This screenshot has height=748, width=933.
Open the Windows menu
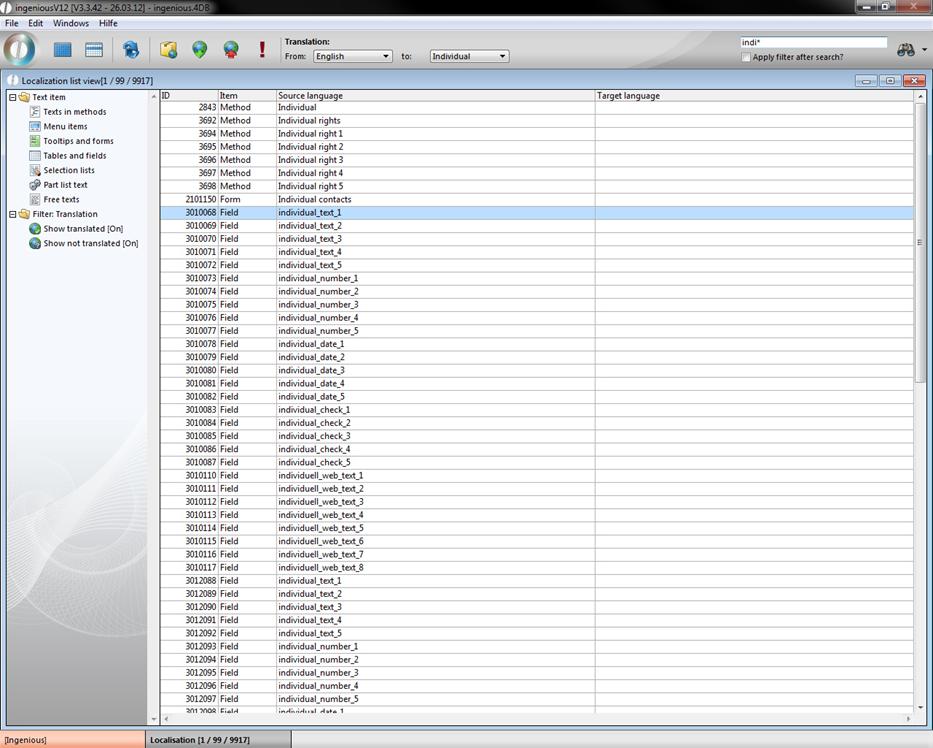click(70, 23)
